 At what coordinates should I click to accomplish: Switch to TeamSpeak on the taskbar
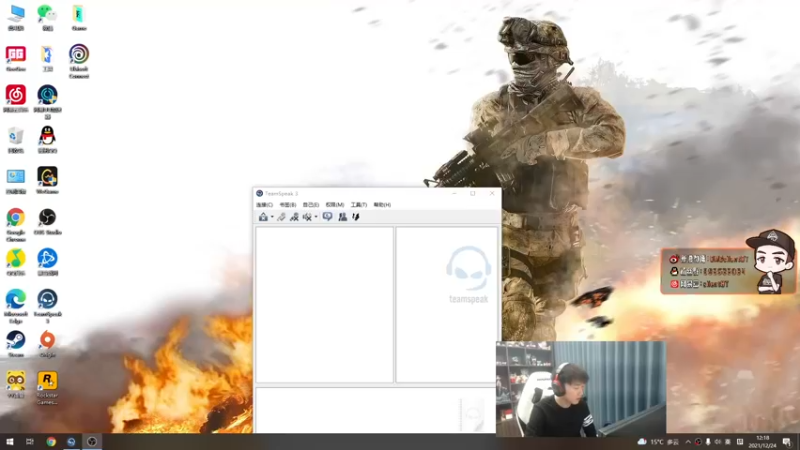coord(71,442)
